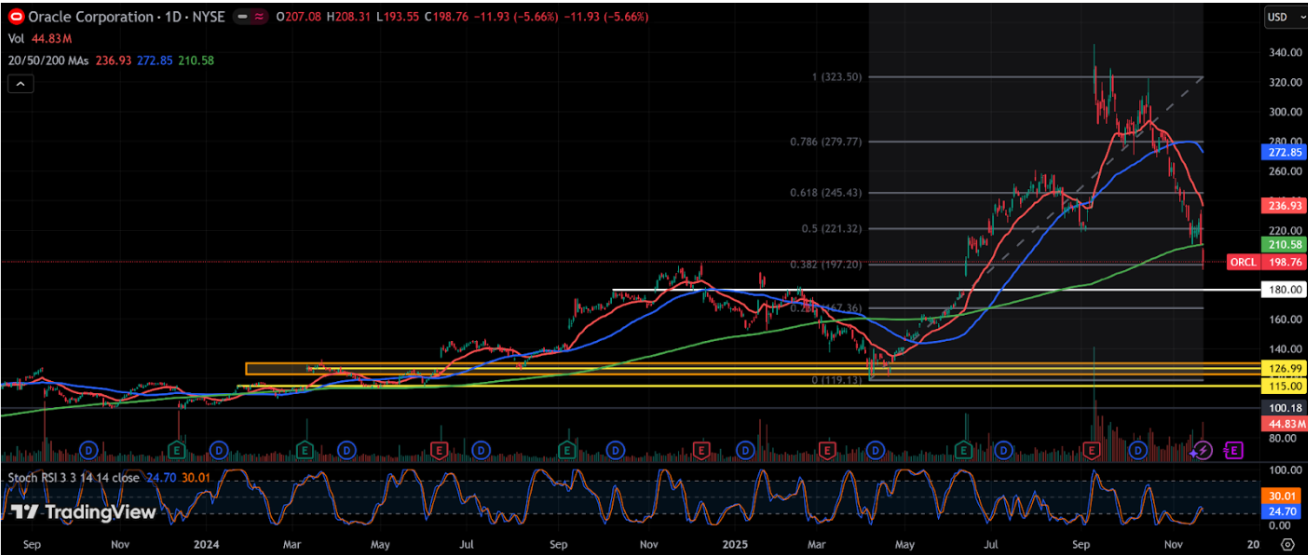
Task: Select the yellow 115.00 price level label
Action: pyautogui.click(x=1284, y=386)
